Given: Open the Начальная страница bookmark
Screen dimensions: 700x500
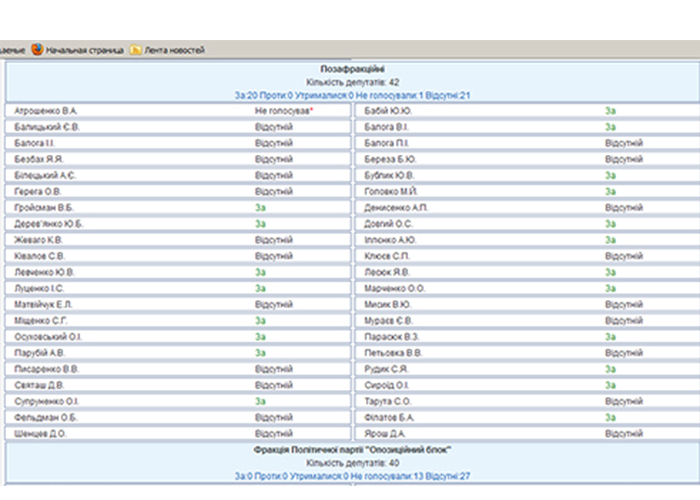Looking at the screenshot, I should click(84, 49).
